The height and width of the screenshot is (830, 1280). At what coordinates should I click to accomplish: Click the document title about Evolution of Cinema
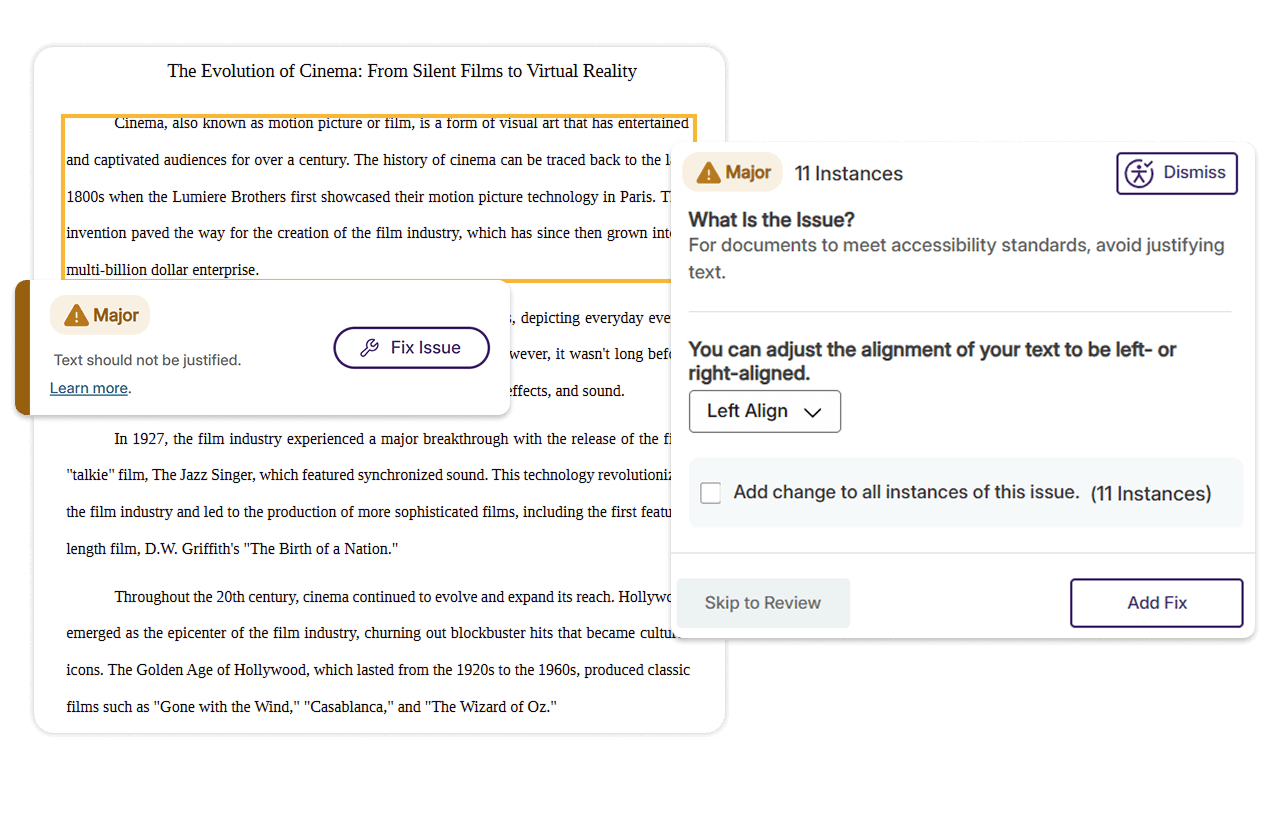click(x=401, y=71)
